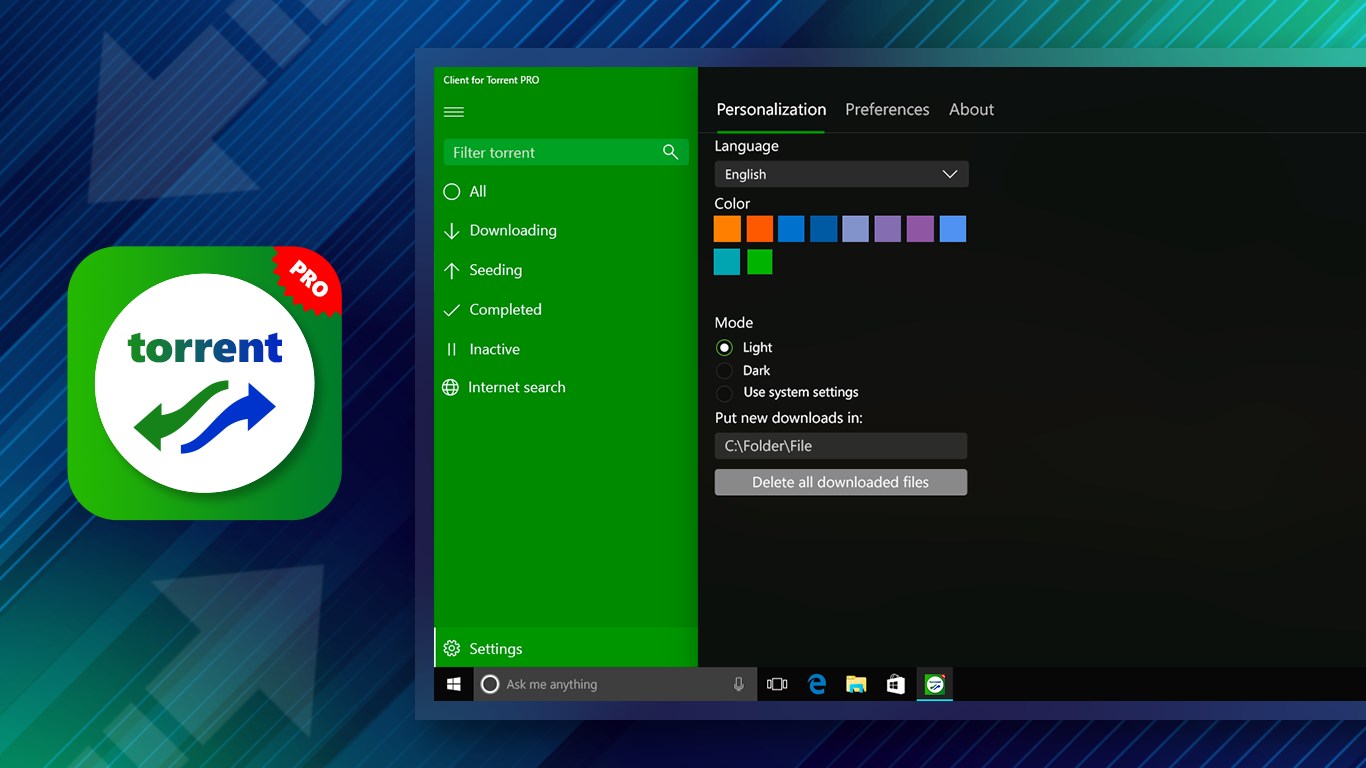
Task: Choose the green color swatch
Action: (x=760, y=262)
